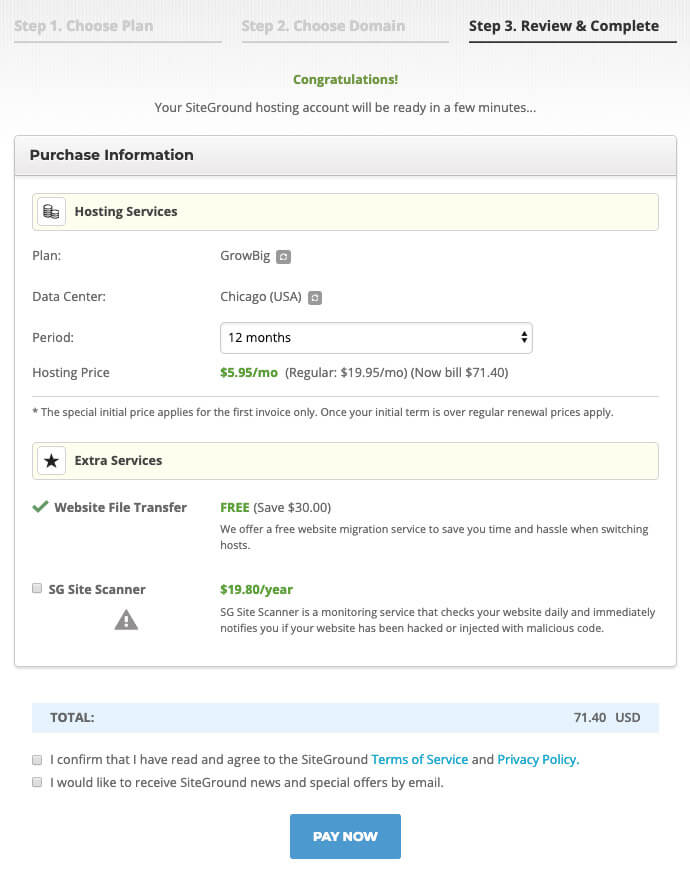Click the Congratulations! heading
This screenshot has width=690, height=890.
[x=346, y=79]
